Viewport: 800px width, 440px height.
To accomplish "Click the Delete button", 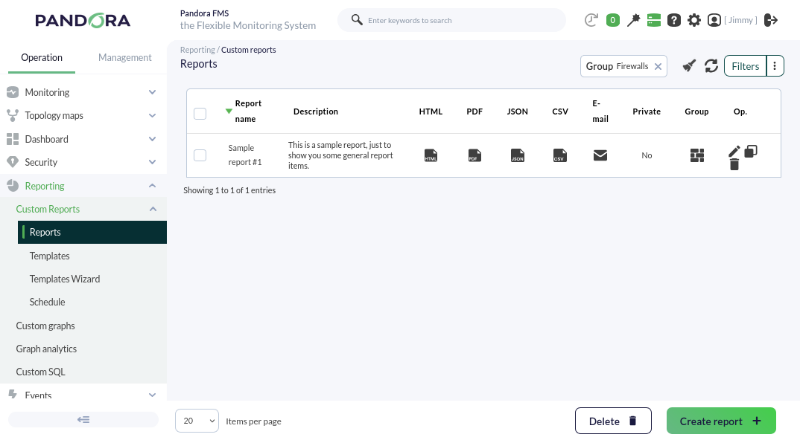I will tap(613, 421).
